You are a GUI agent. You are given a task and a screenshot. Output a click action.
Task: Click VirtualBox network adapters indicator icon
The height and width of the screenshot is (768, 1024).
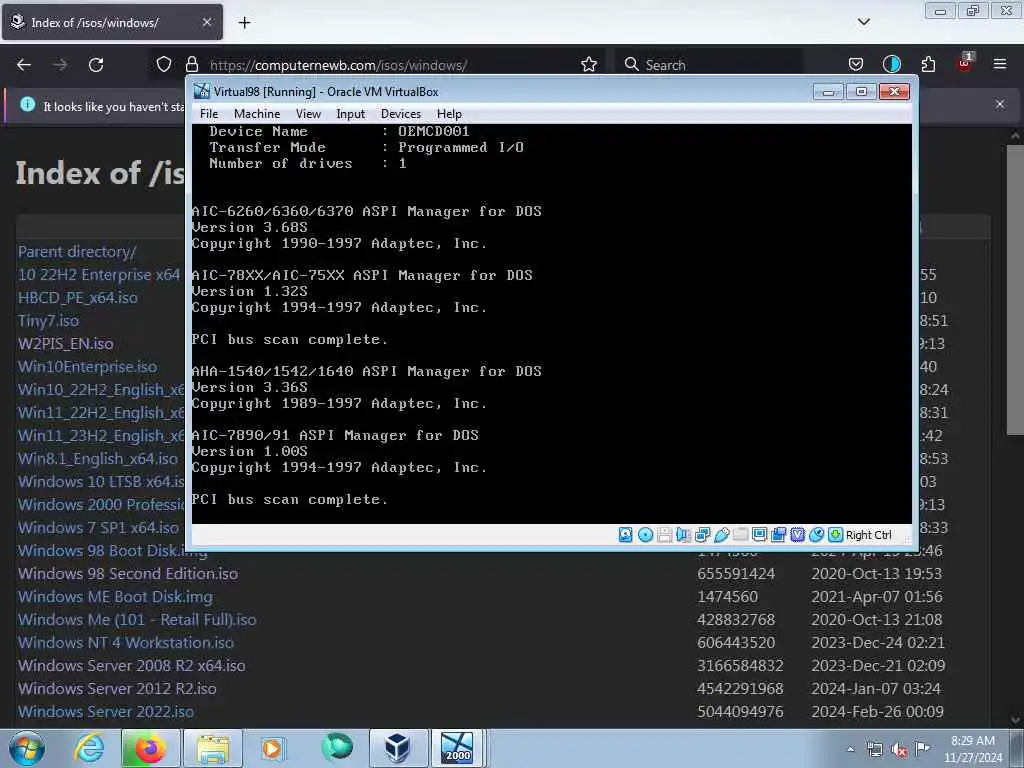tap(702, 535)
